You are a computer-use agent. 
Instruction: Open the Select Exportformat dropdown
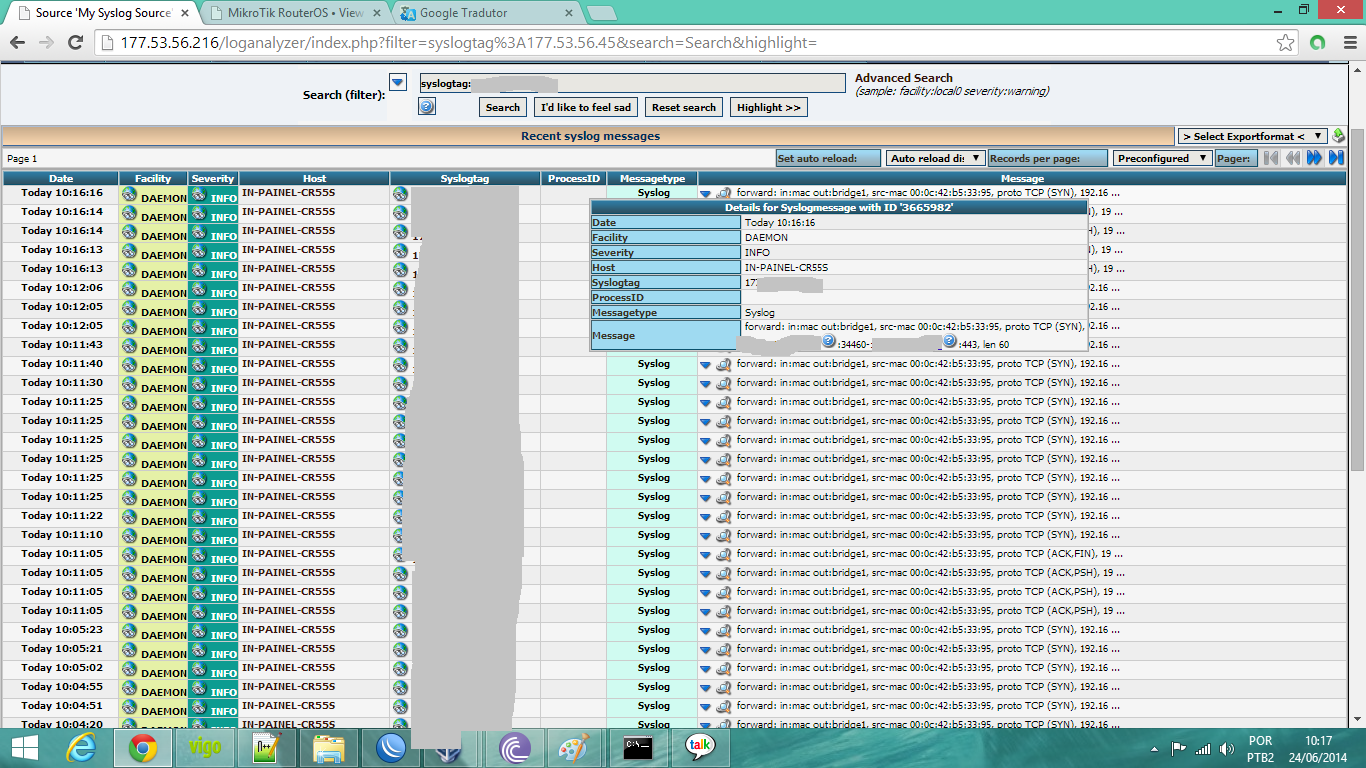[1252, 136]
